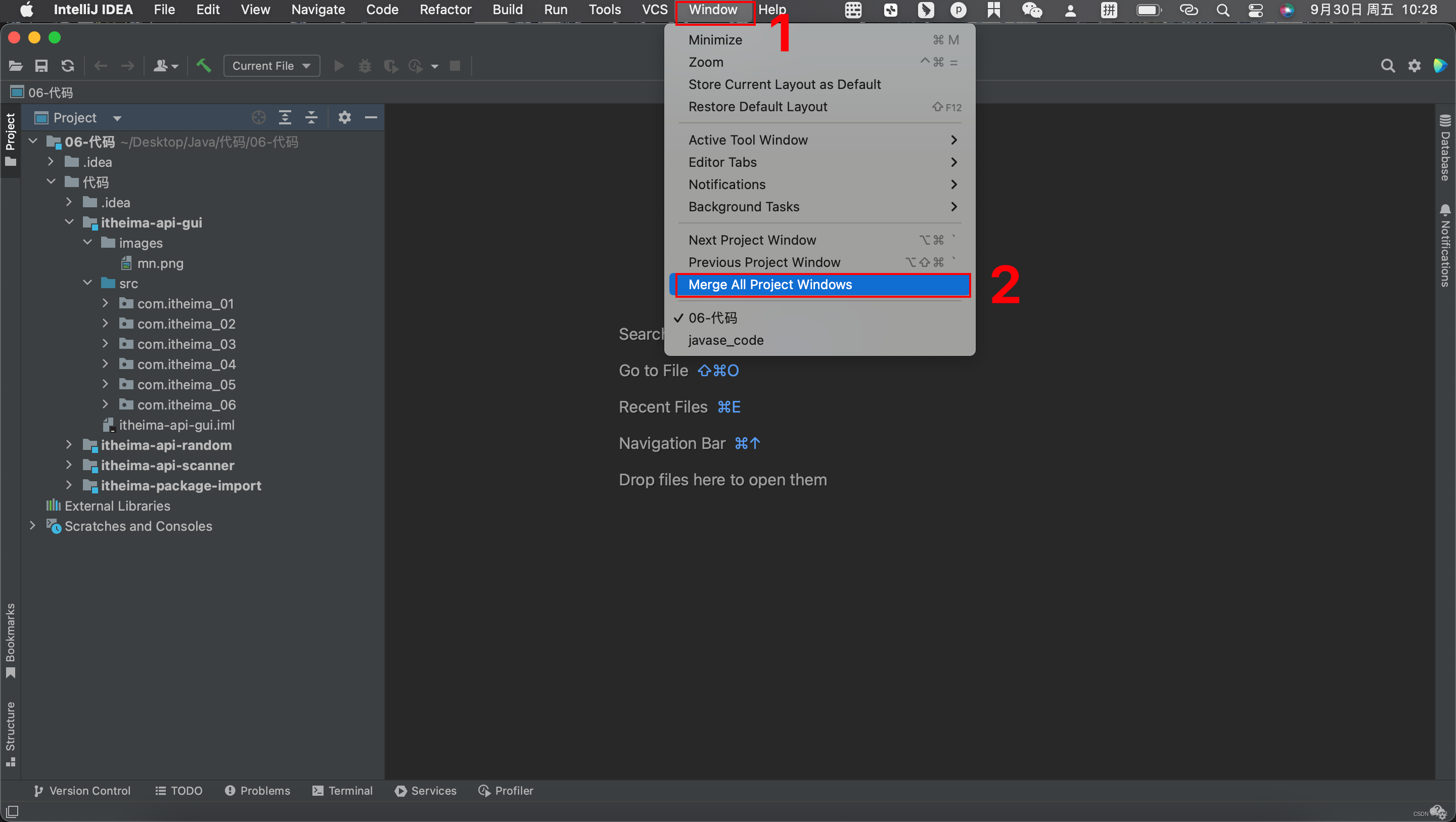Expand the itheima-api-random module
Viewport: 1456px width, 822px height.
(69, 445)
